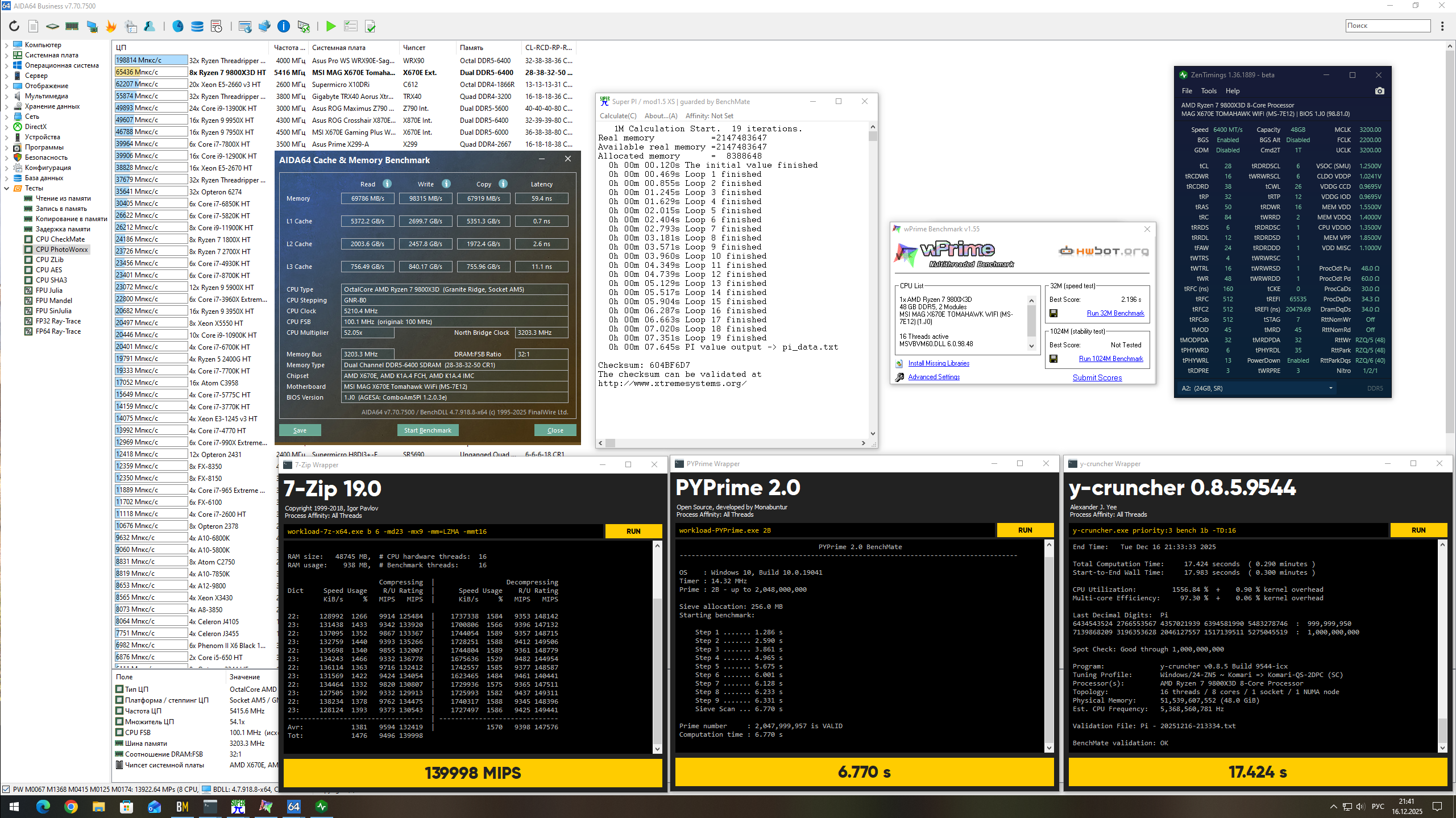Image resolution: width=1456 pixels, height=818 pixels.
Task: Click the Submit Scores link in wPrime
Action: click(x=1097, y=377)
